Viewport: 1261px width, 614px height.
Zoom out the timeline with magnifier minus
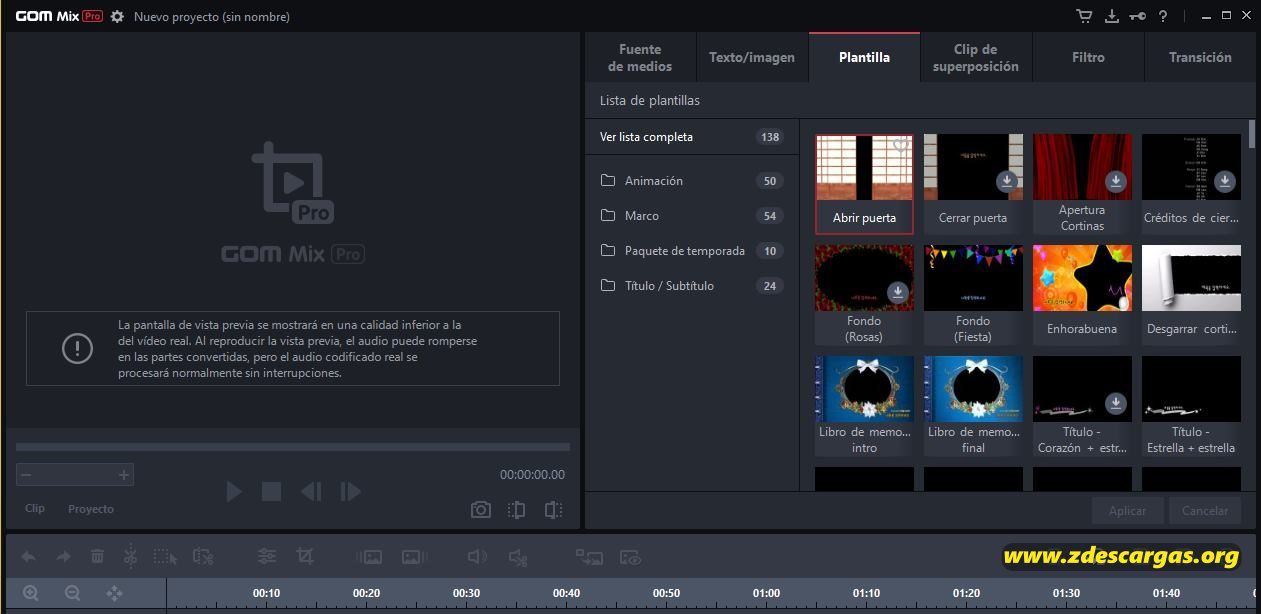(72, 593)
